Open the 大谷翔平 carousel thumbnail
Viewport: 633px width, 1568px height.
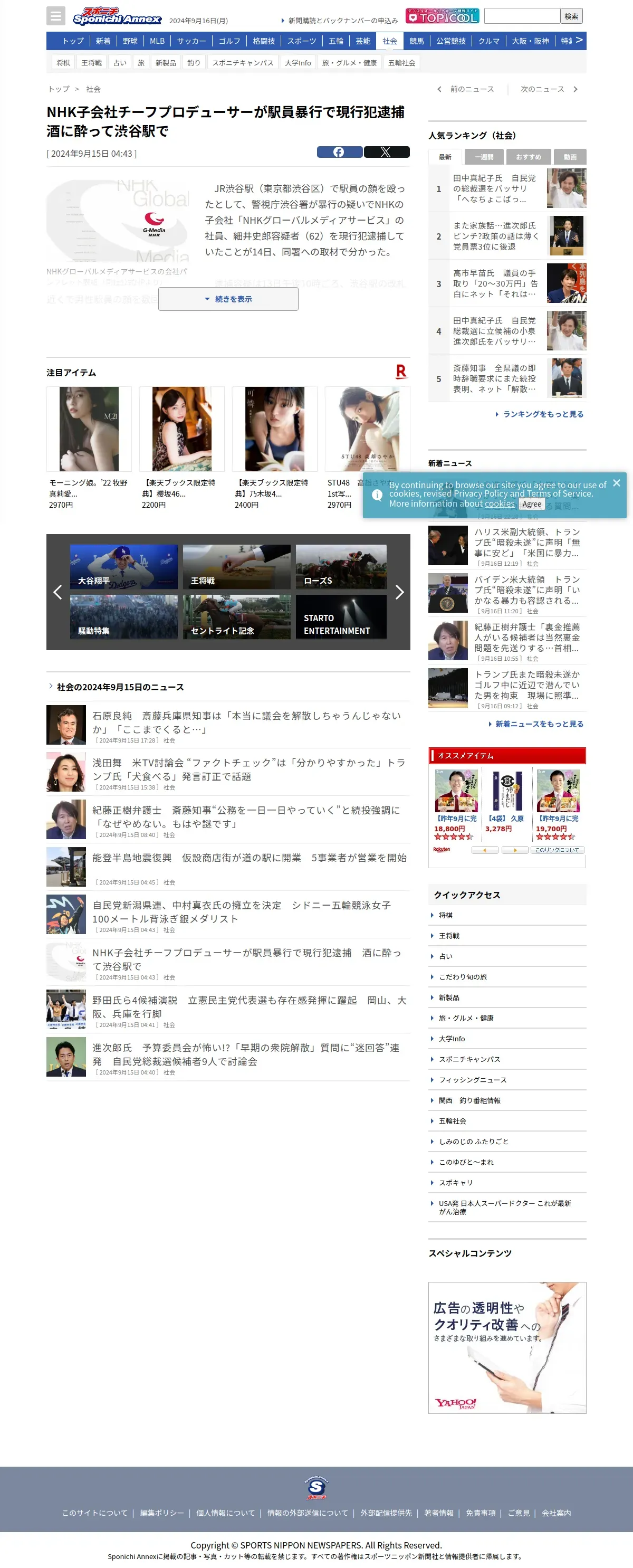(x=123, y=567)
